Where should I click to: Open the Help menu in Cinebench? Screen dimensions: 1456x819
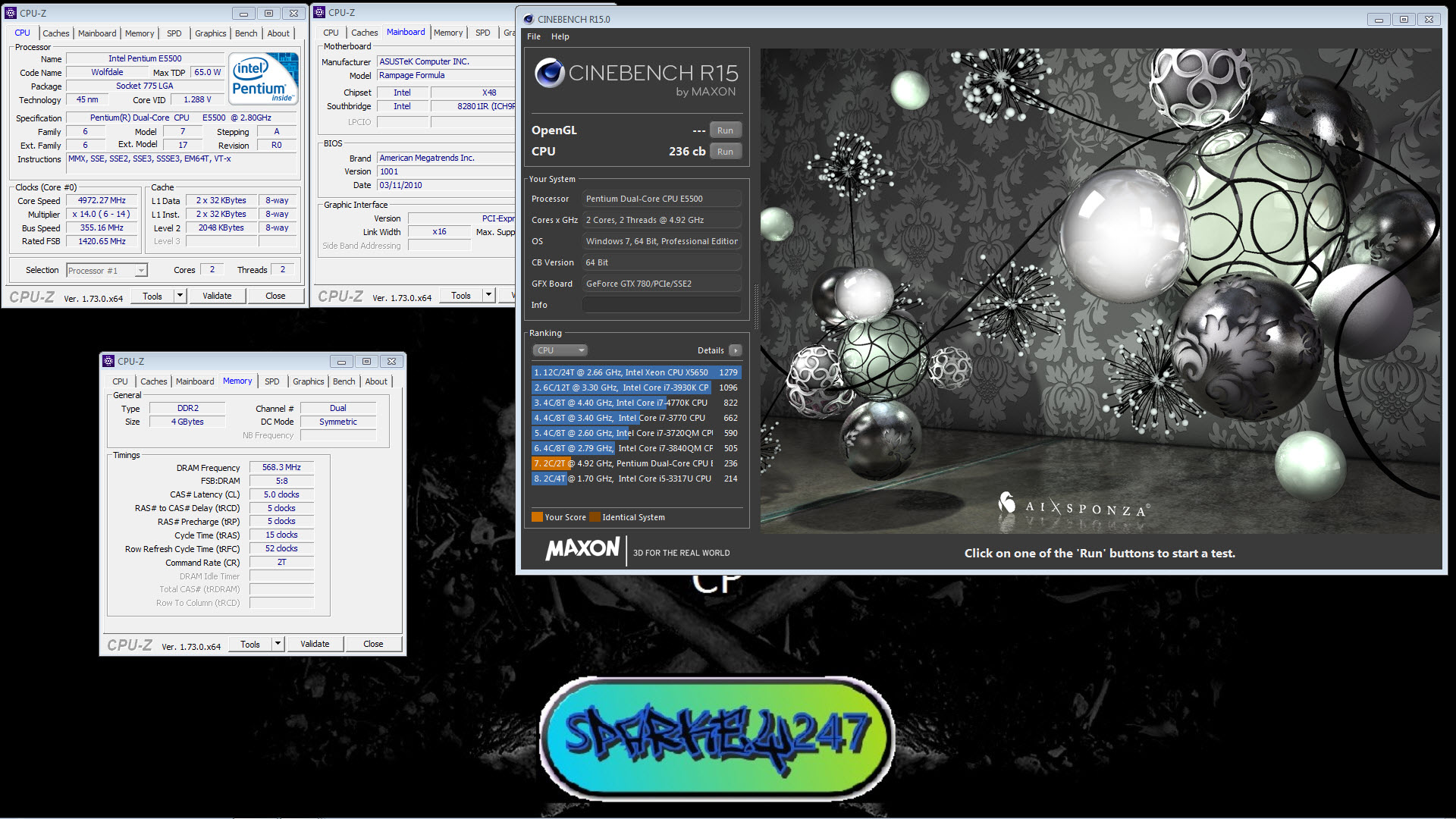(560, 36)
